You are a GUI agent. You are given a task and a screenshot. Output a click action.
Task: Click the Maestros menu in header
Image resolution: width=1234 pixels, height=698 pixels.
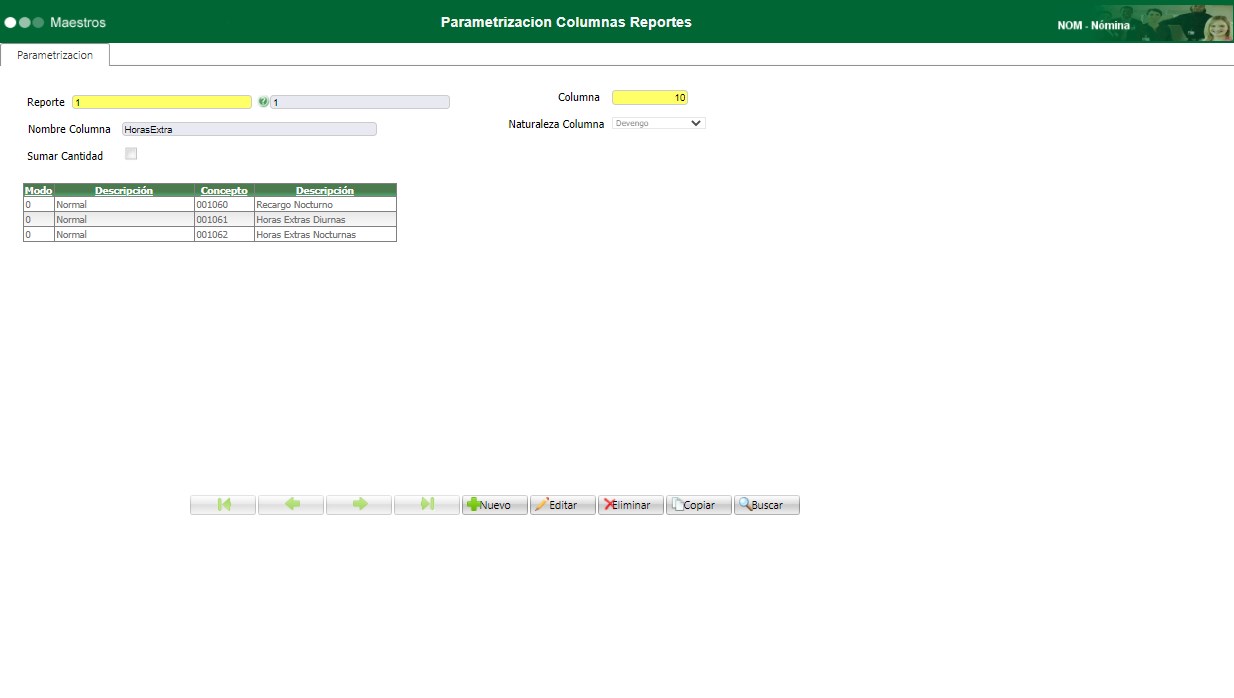pyautogui.click(x=78, y=22)
